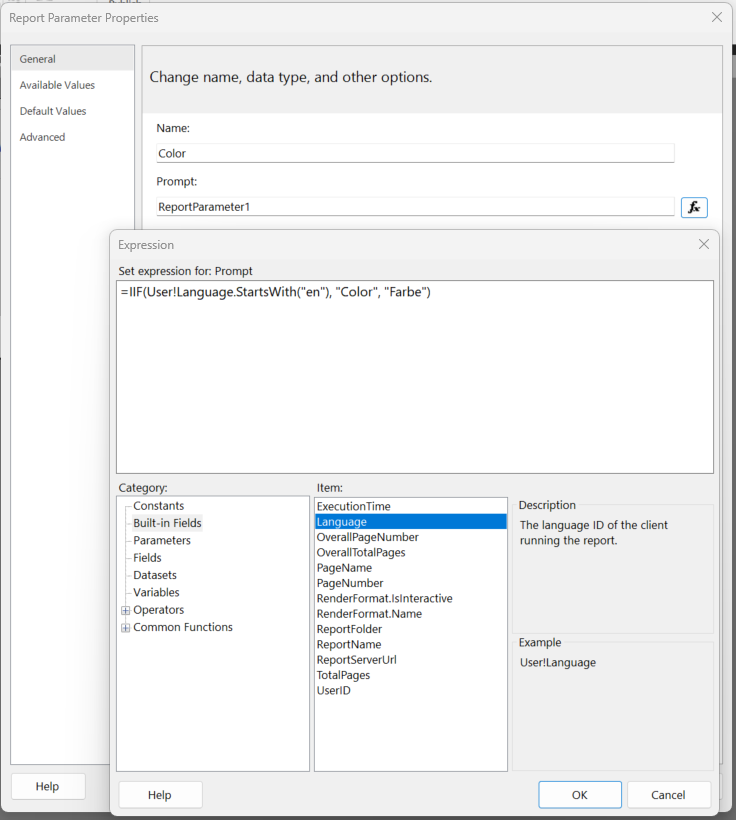Screen dimensions: 736x820
Task: Go to the Advanced page
Action: pos(42,137)
